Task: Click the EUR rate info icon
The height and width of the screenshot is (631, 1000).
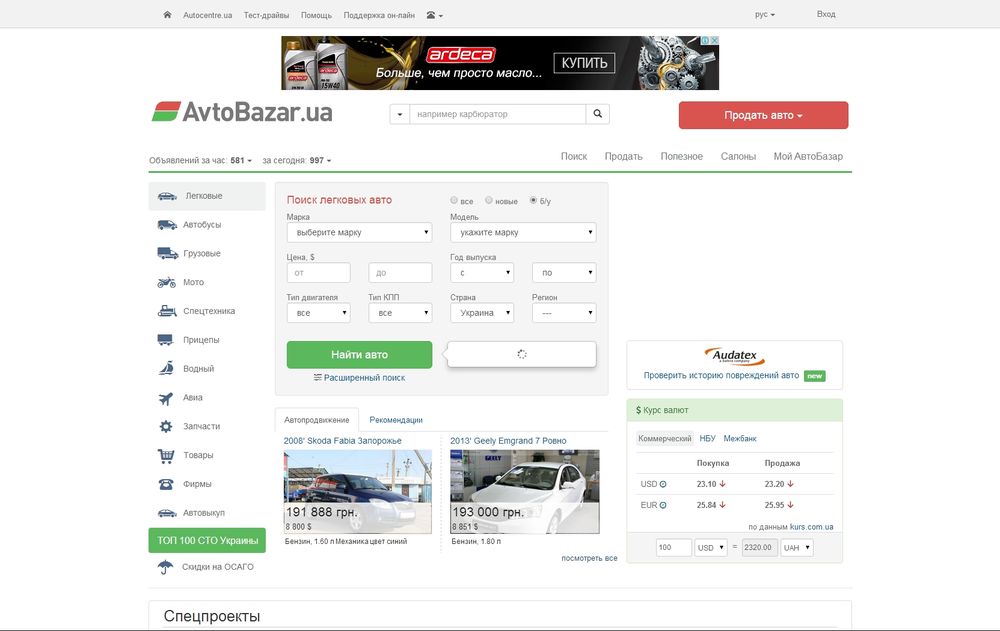Action: pyautogui.click(x=663, y=505)
